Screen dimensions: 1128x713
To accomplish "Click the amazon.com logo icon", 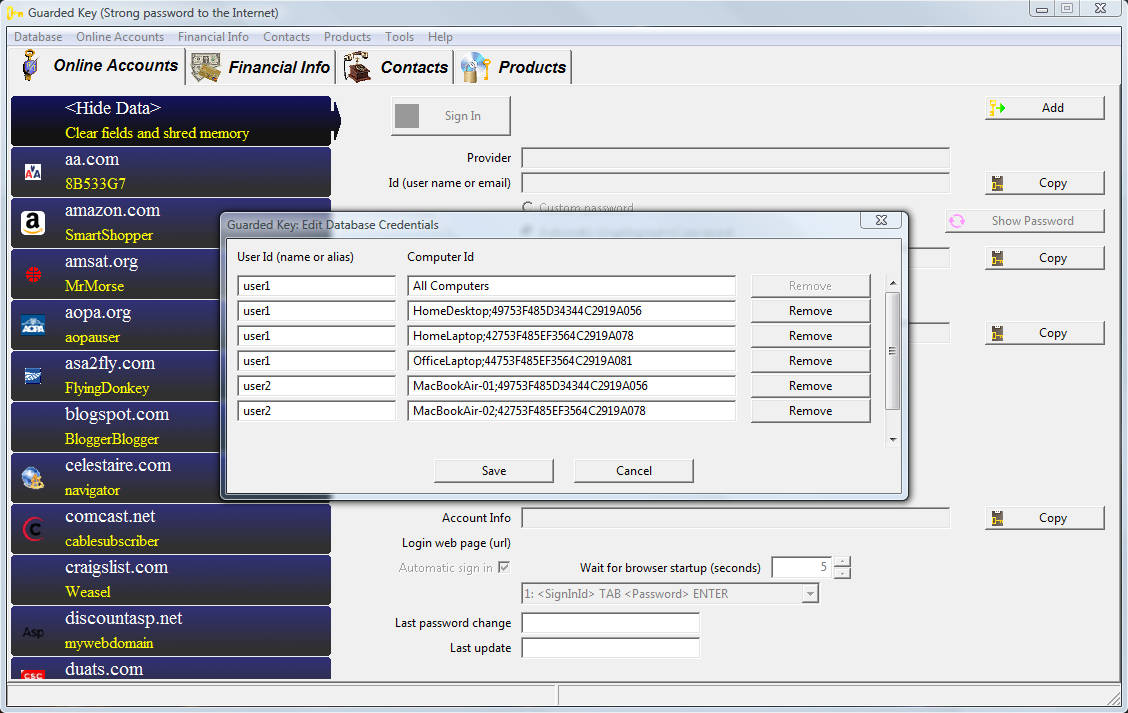I will tap(33, 223).
